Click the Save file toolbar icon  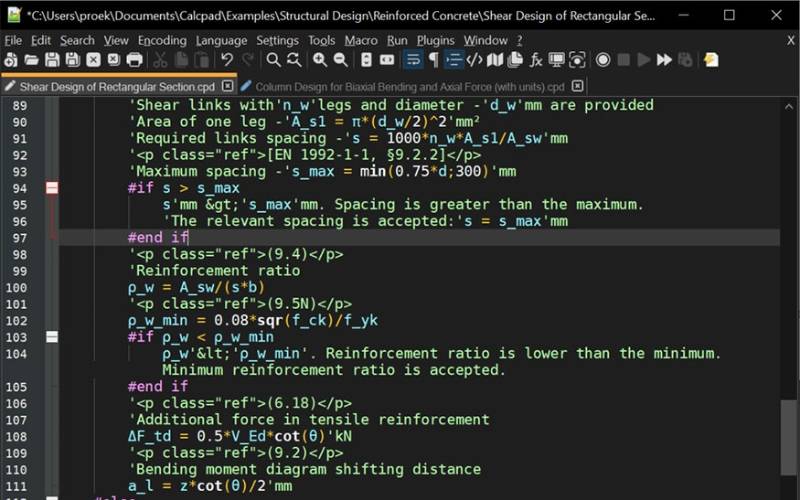point(51,61)
